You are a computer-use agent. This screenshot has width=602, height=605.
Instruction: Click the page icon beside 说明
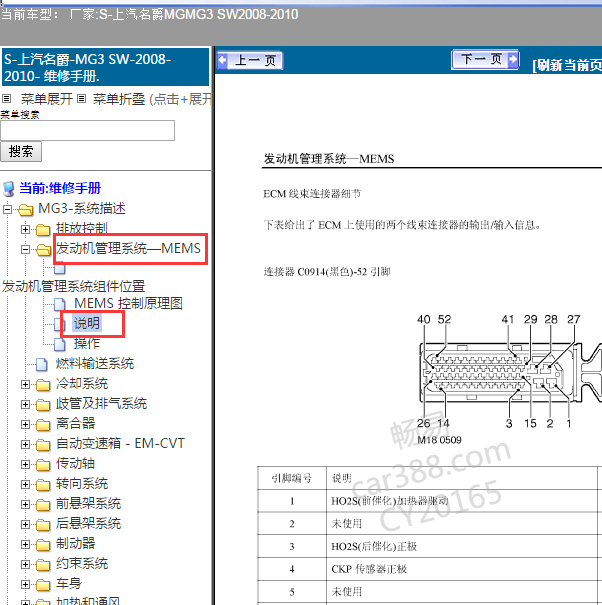point(58,324)
